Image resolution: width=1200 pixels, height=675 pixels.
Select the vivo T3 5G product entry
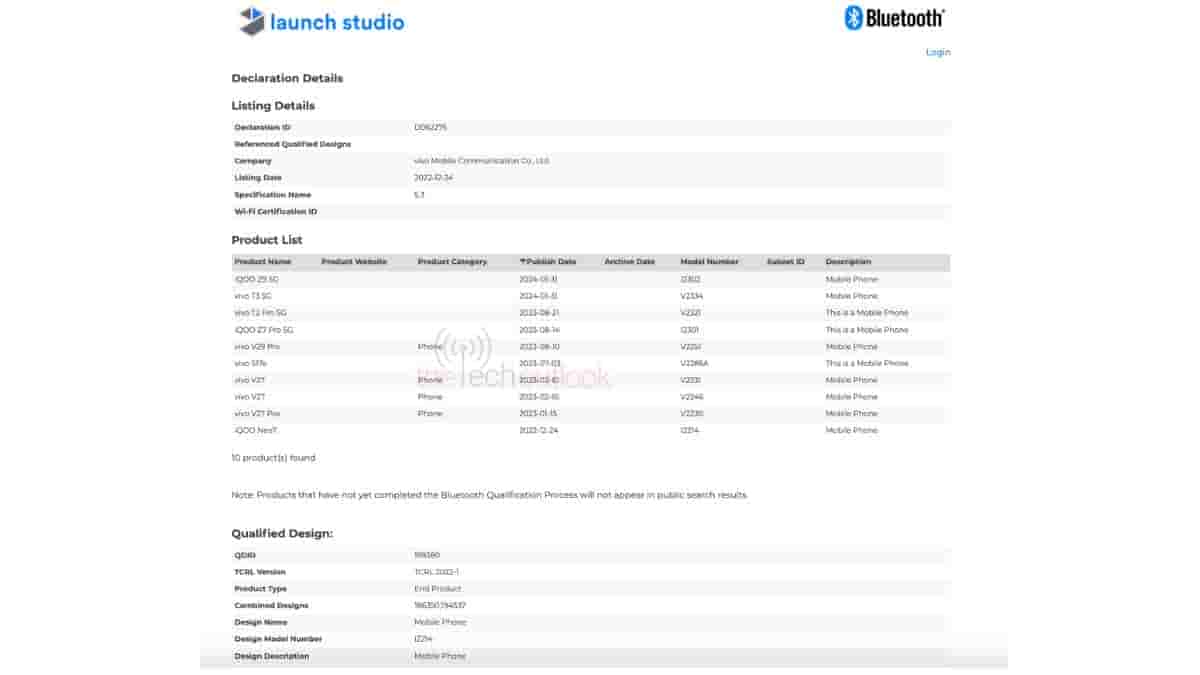(x=252, y=296)
